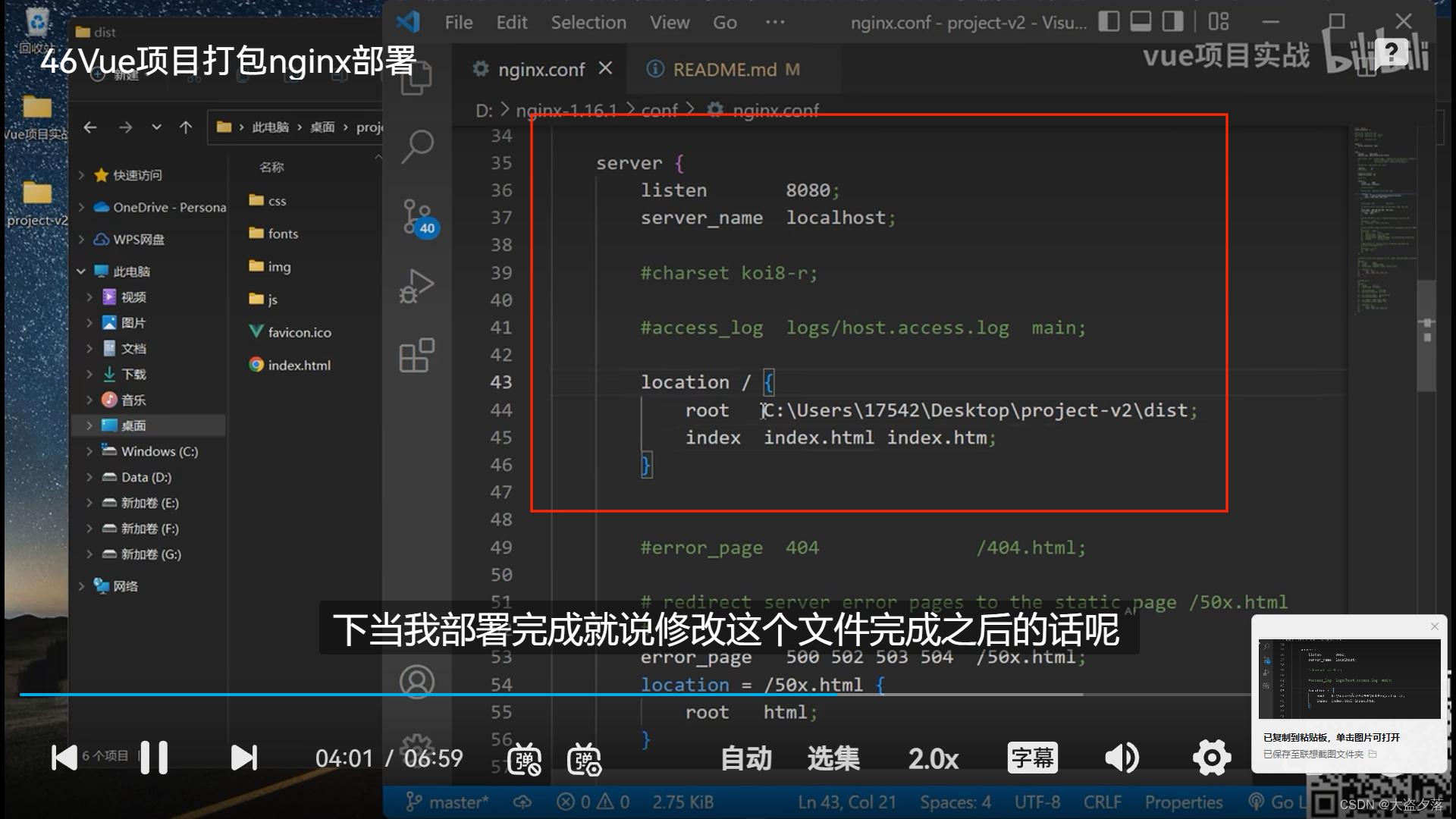Viewport: 1456px width, 819px height.
Task: Select the favicon.ico file
Action: click(290, 332)
